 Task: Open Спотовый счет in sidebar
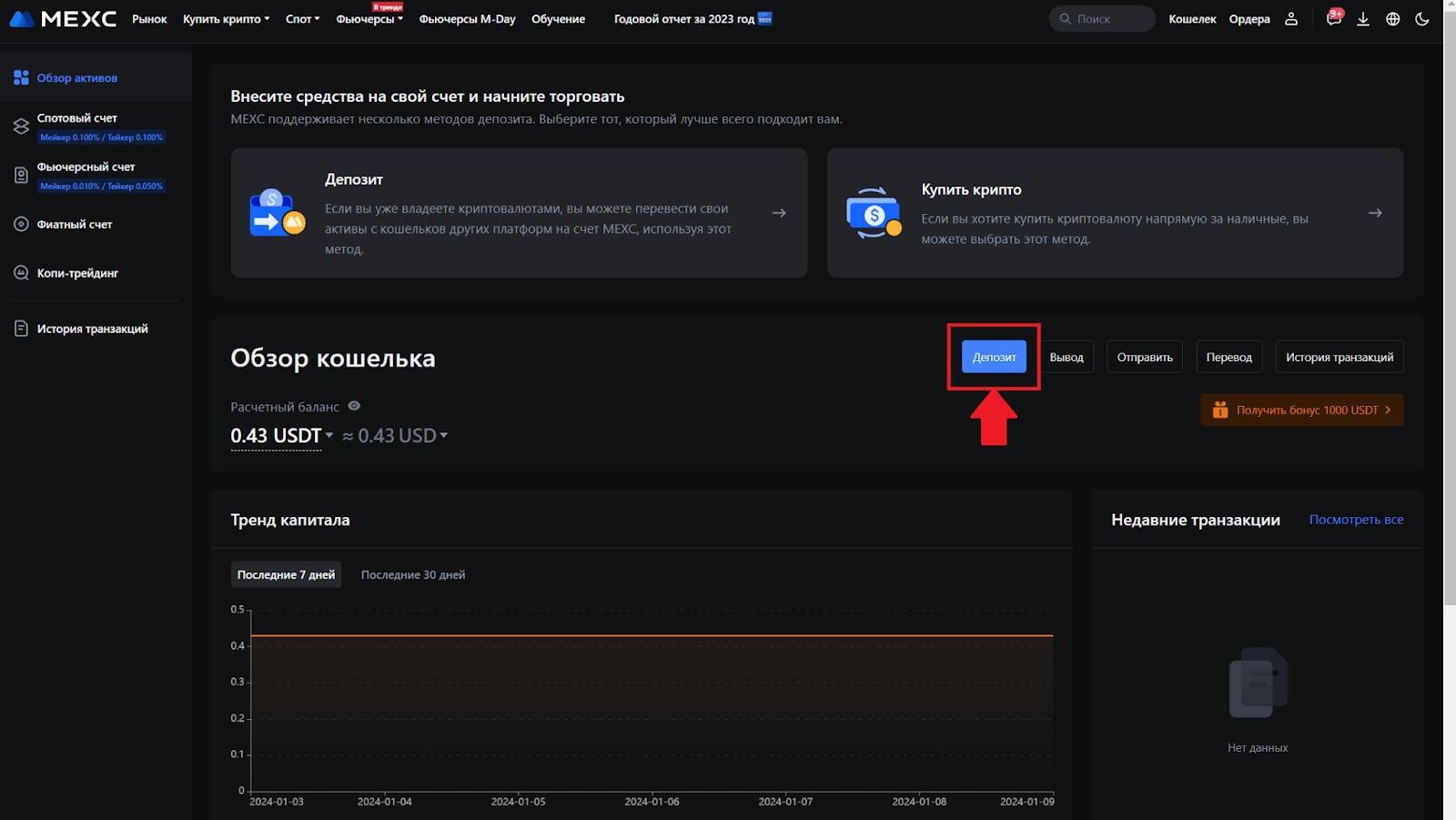click(77, 118)
